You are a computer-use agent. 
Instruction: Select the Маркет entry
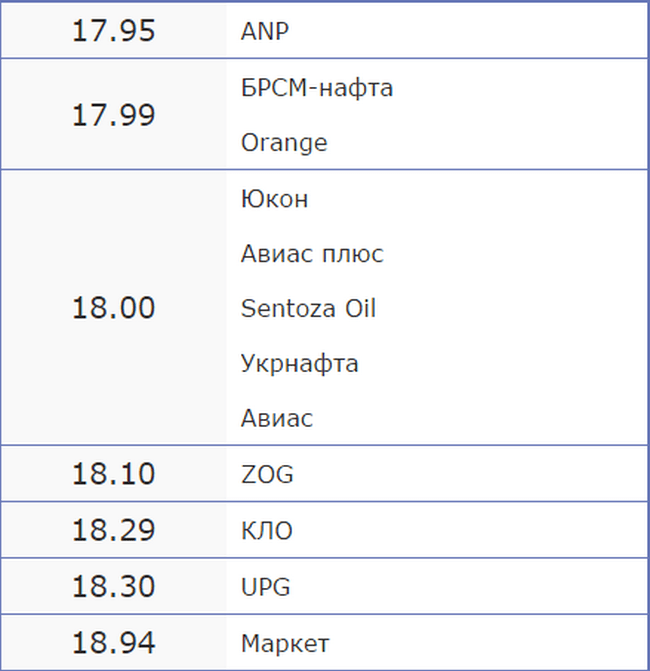[285, 643]
